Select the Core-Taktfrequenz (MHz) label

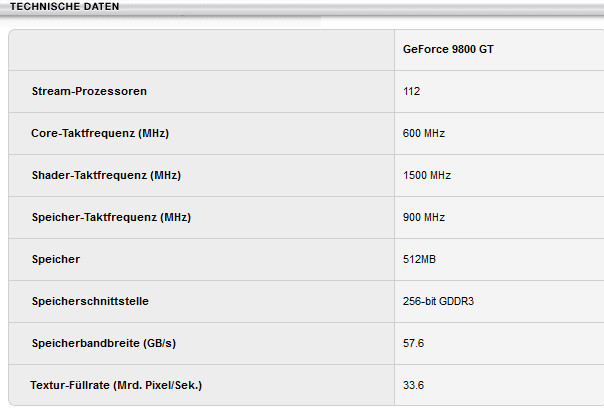point(99,133)
